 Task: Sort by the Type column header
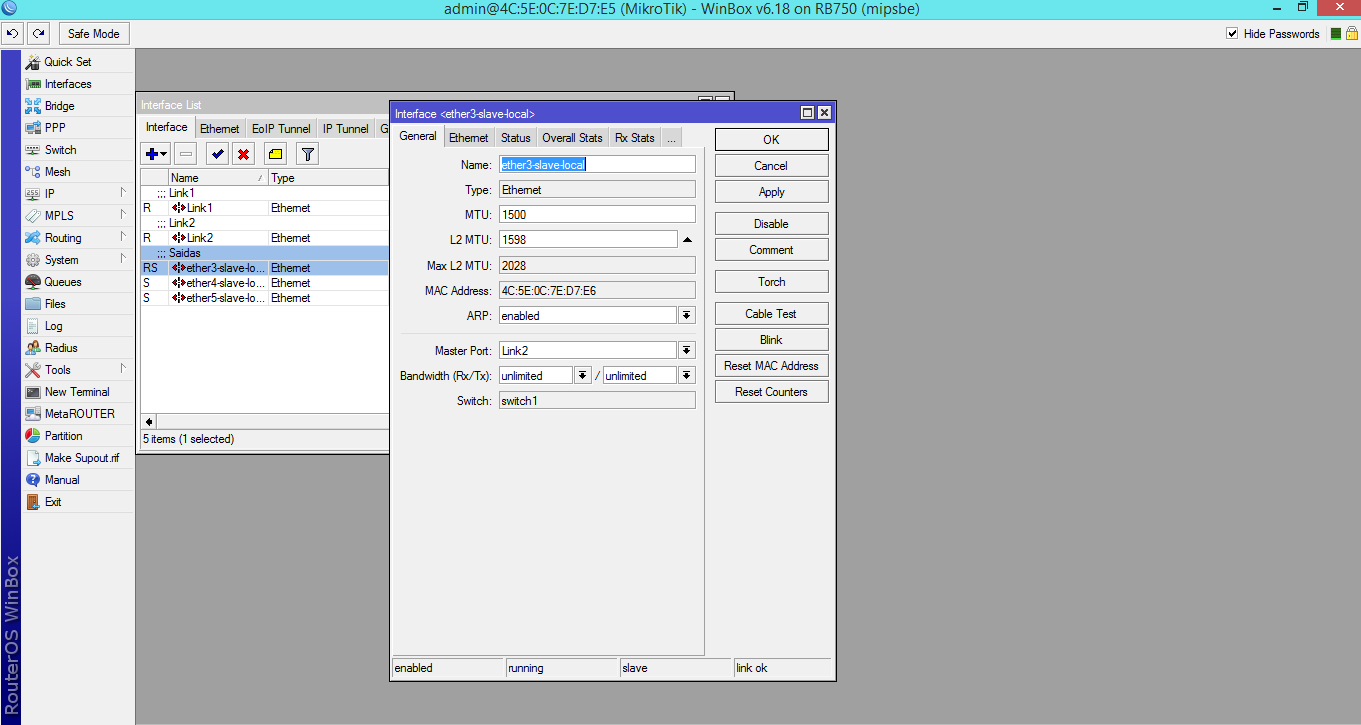[328, 178]
